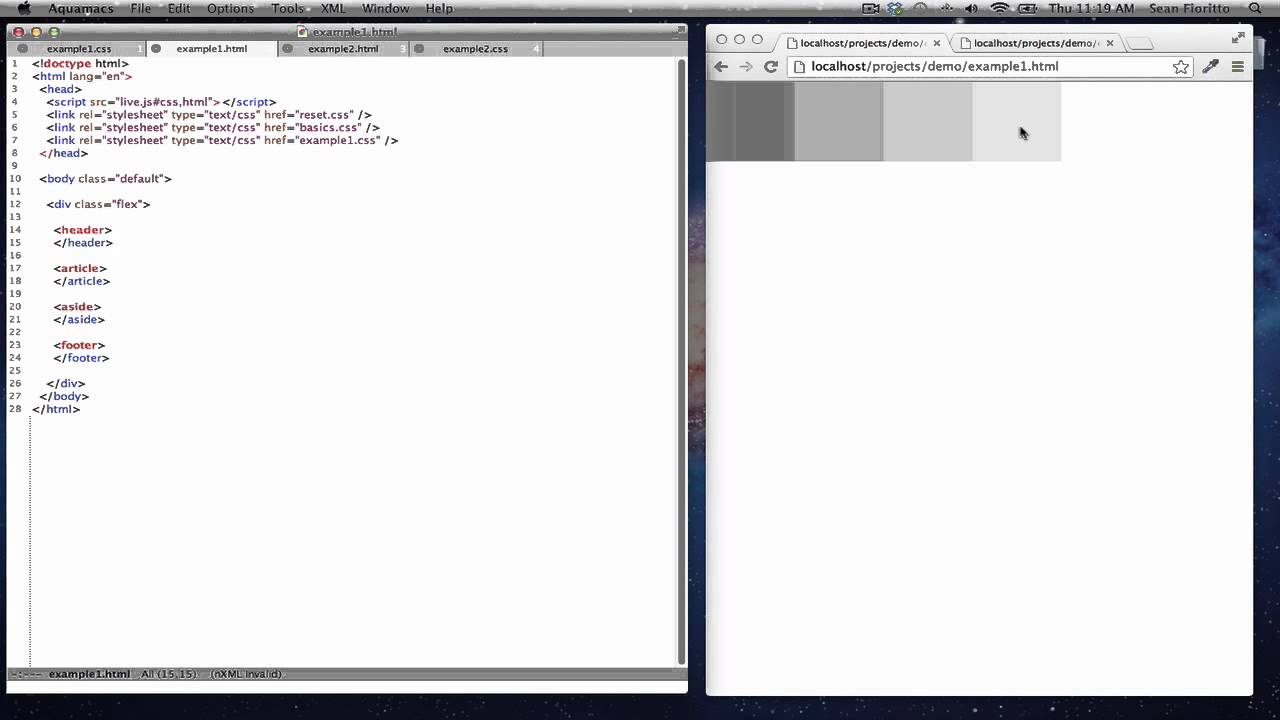1280x720 pixels.
Task: Select the first localhost browser tab
Action: point(862,43)
